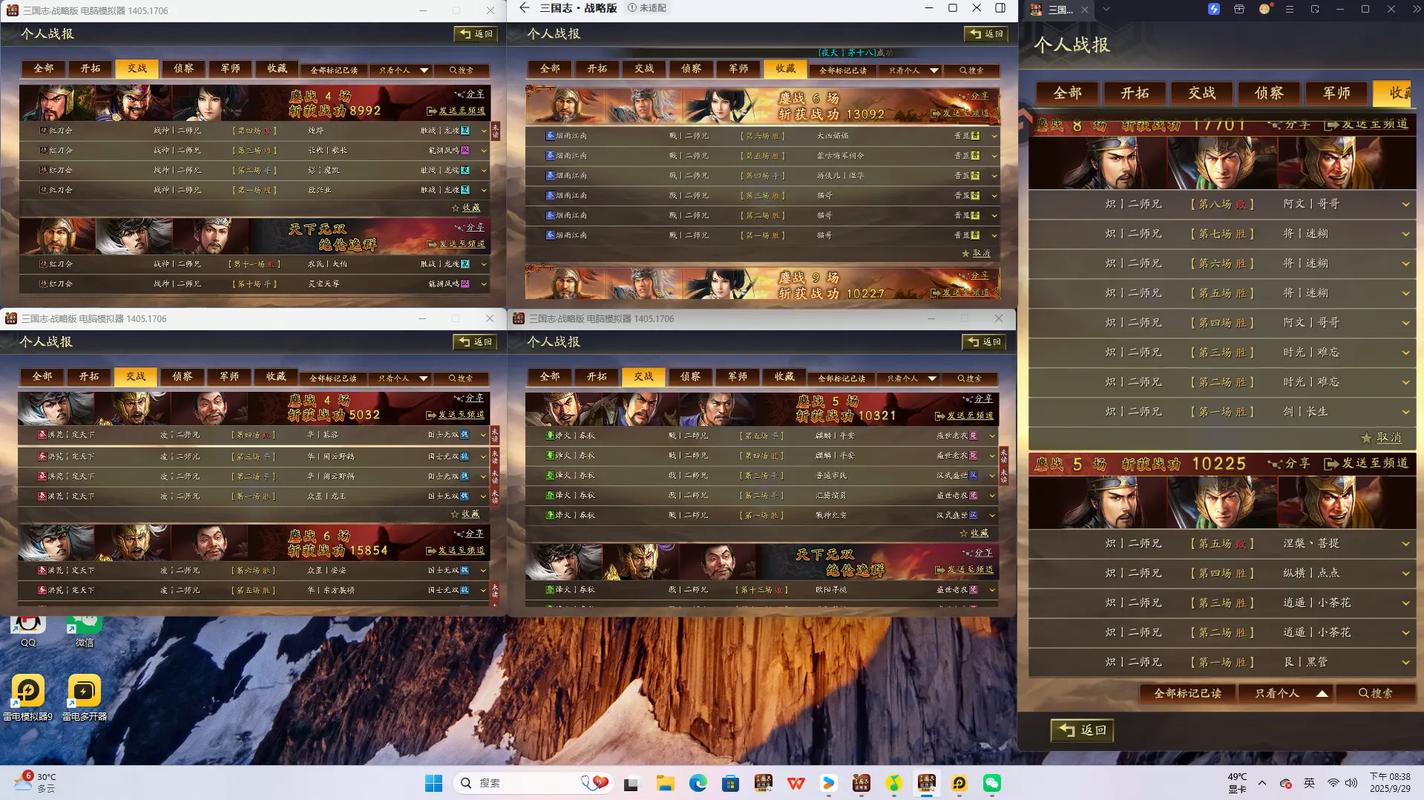Click the volume icon in system tray

point(1352,783)
